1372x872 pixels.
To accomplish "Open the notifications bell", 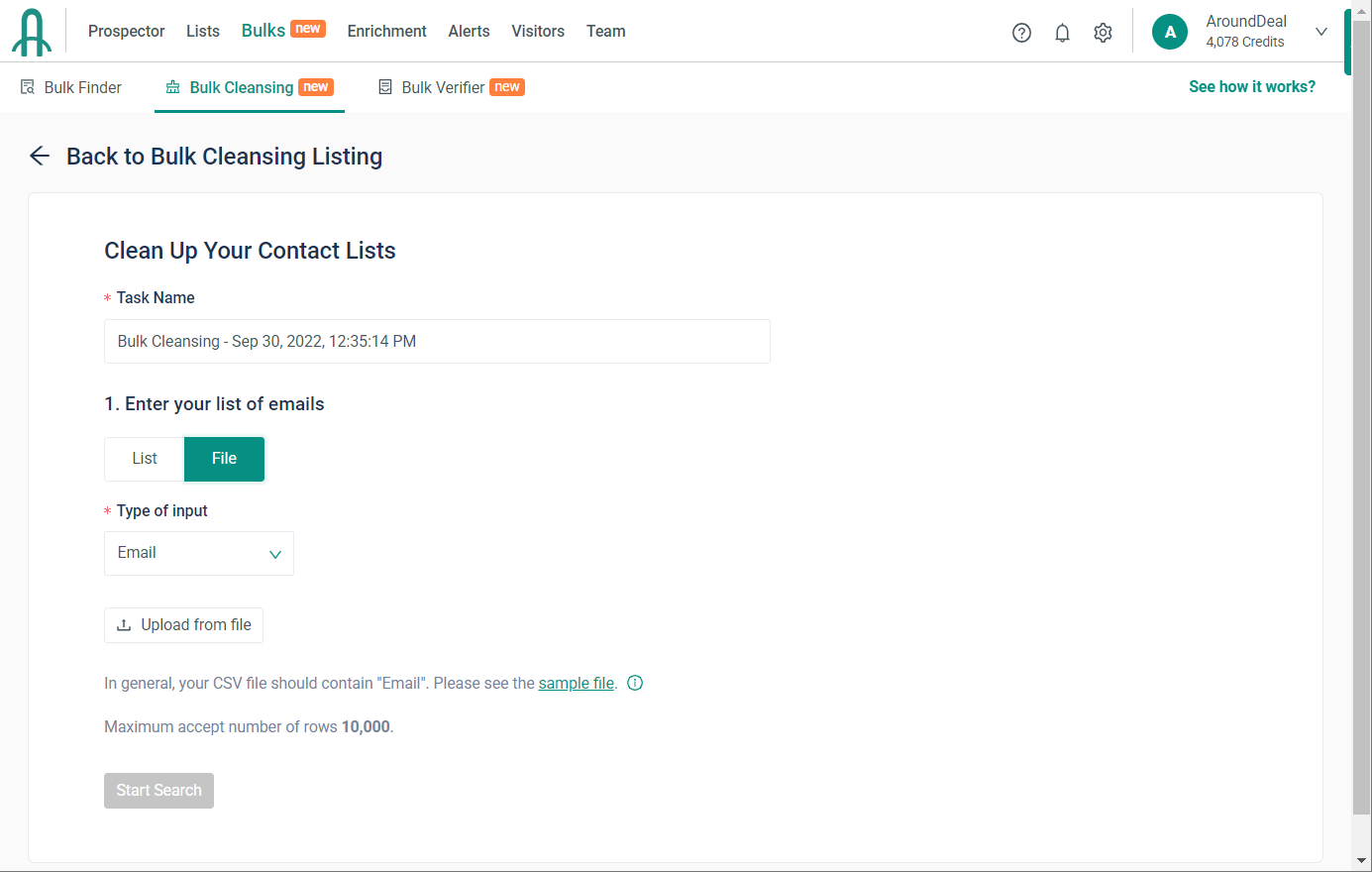I will click(x=1062, y=33).
